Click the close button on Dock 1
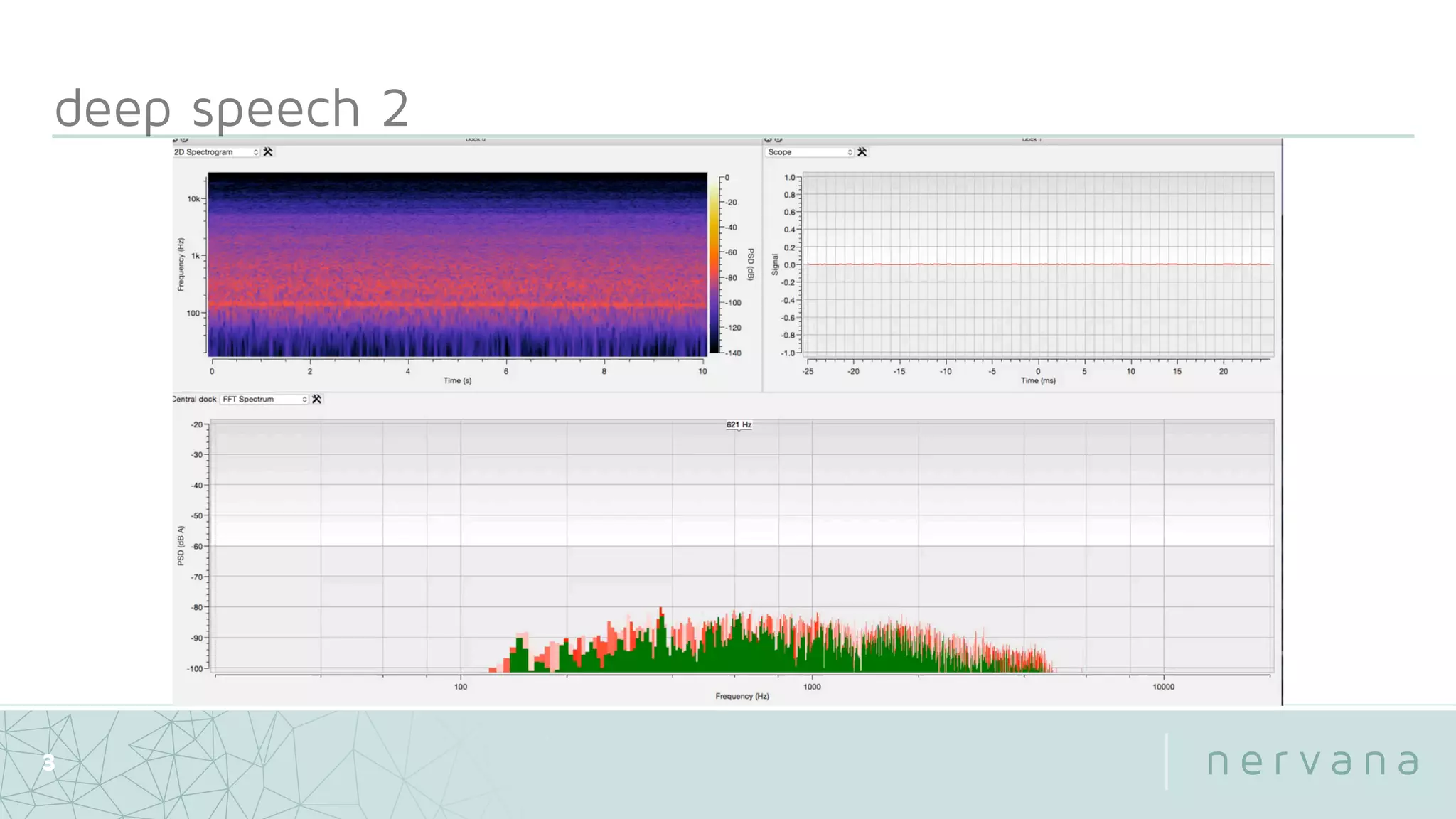This screenshot has height=819, width=1456. (x=768, y=140)
